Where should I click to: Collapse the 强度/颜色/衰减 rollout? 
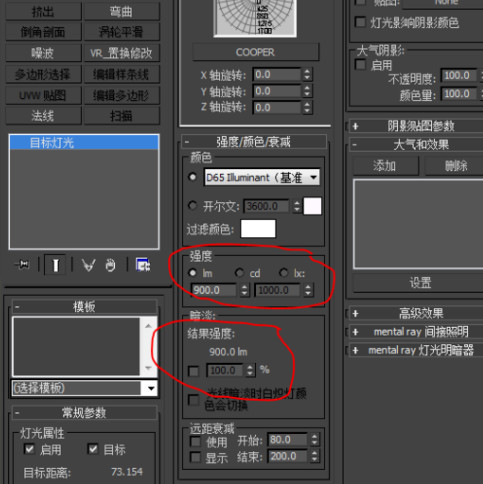(254, 142)
